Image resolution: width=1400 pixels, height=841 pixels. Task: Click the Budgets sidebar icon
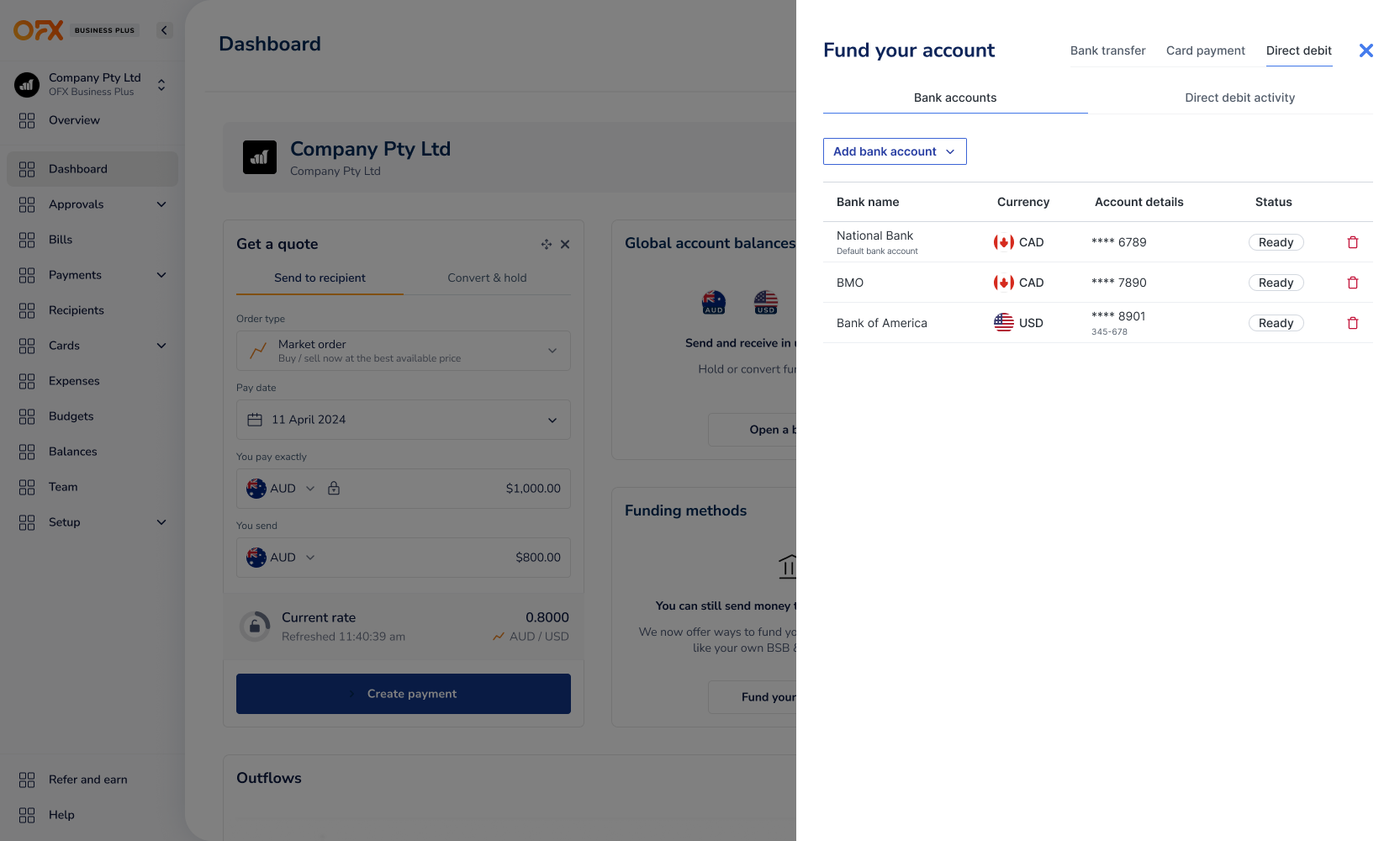tap(27, 416)
